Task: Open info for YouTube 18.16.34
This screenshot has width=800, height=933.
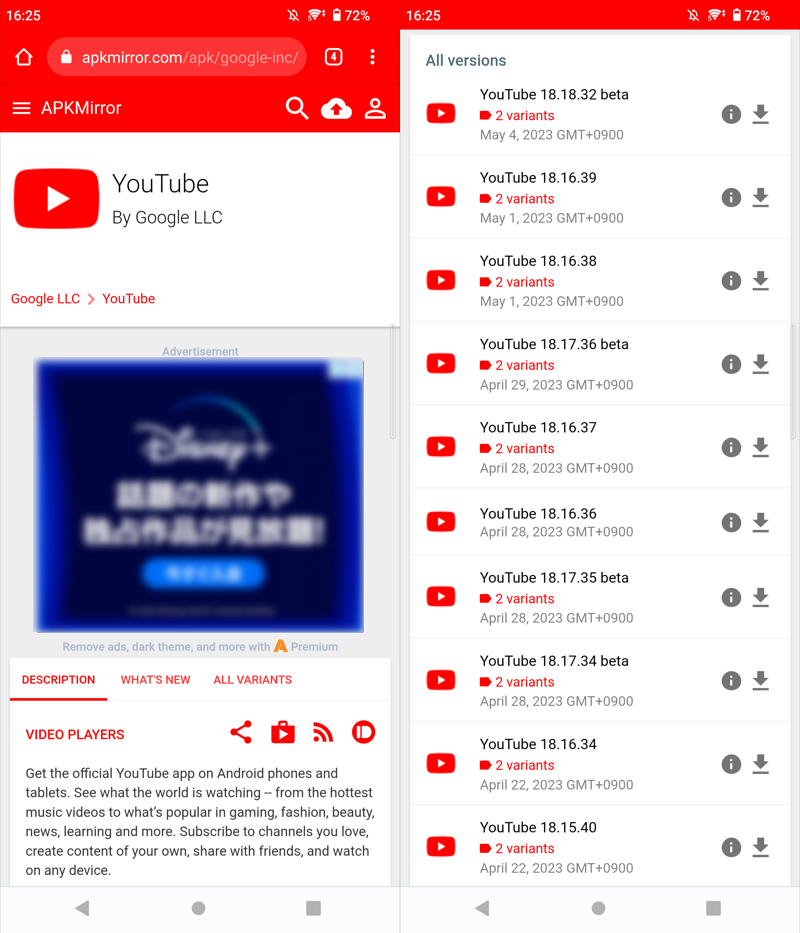Action: click(731, 763)
